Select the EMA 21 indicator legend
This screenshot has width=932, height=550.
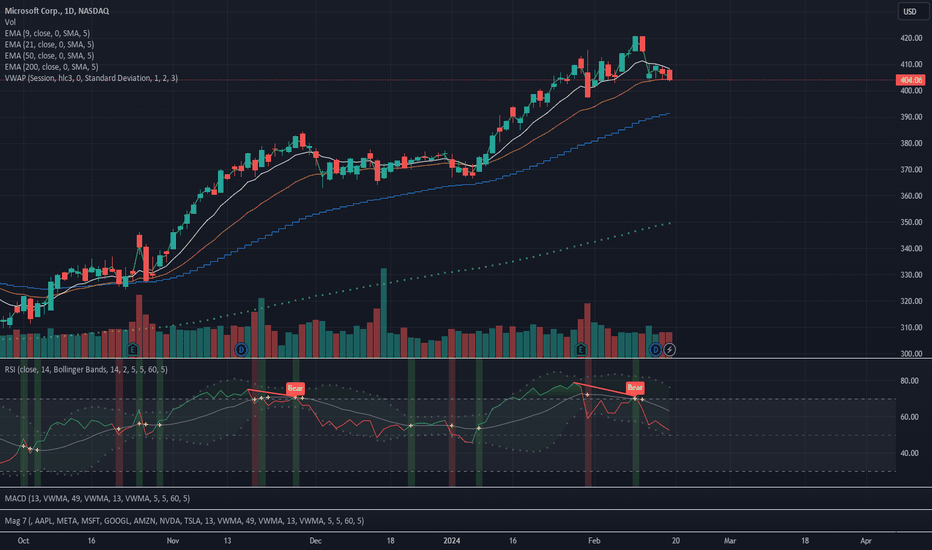(x=49, y=45)
